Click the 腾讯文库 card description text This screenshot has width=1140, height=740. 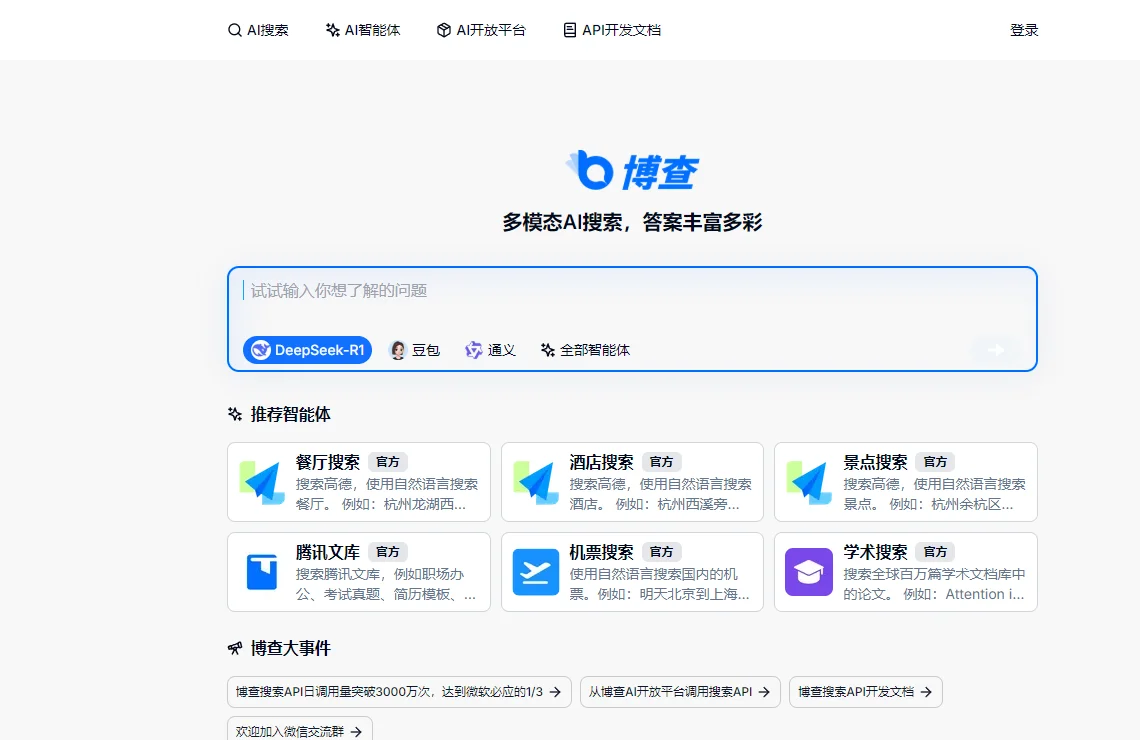(386, 584)
